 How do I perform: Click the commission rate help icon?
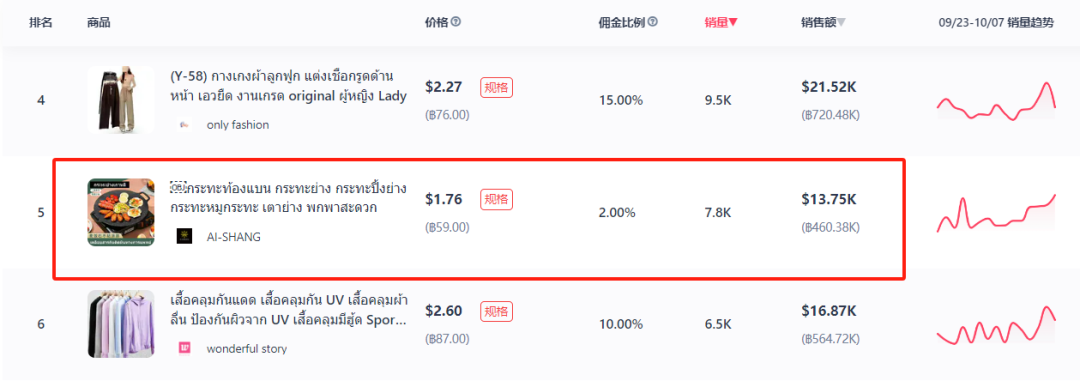pos(653,22)
